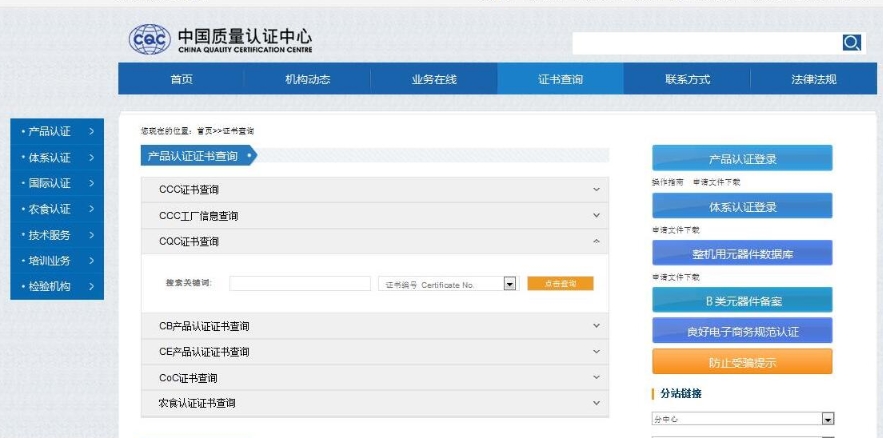Open the 首页 navigation tab
Image resolution: width=883 pixels, height=438 pixels.
point(181,80)
